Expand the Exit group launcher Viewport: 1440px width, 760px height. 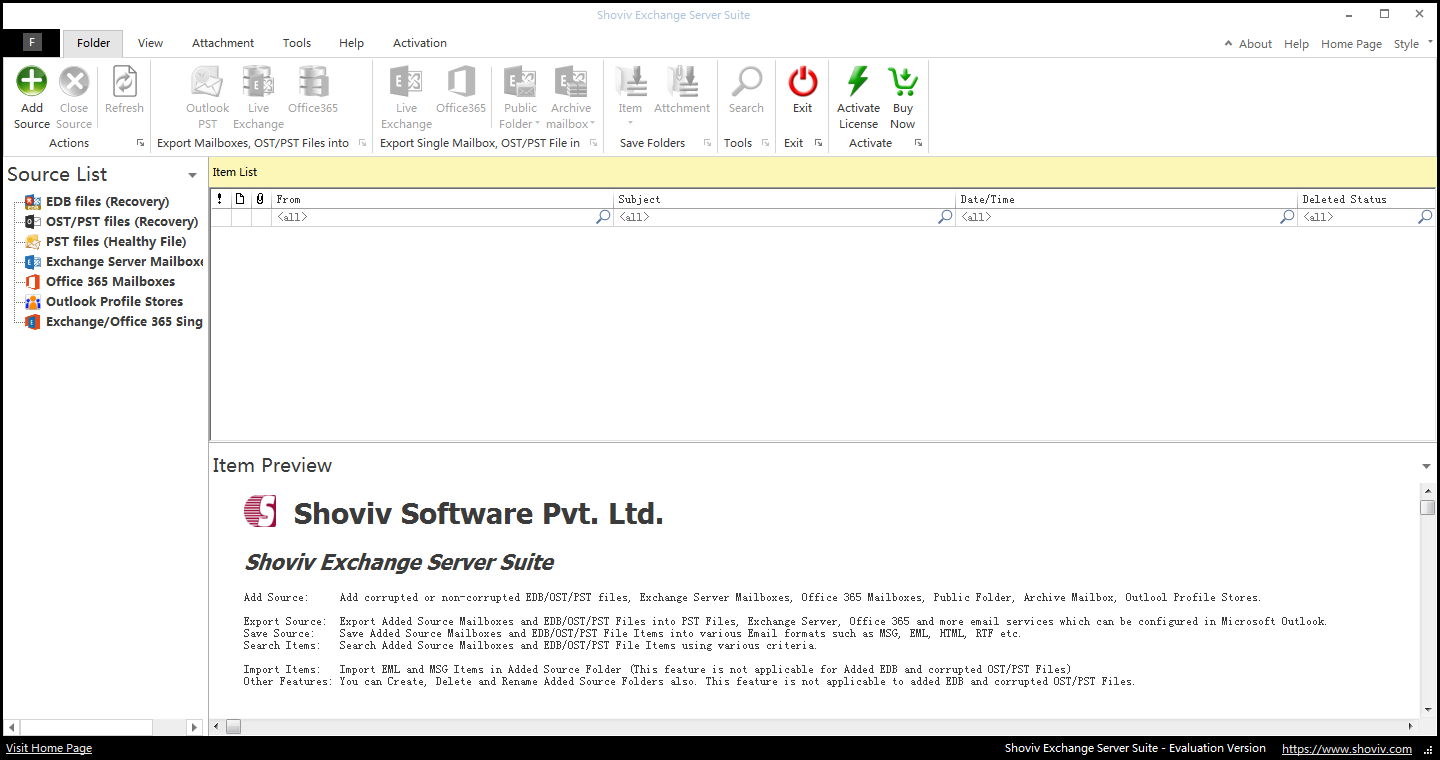coord(818,143)
